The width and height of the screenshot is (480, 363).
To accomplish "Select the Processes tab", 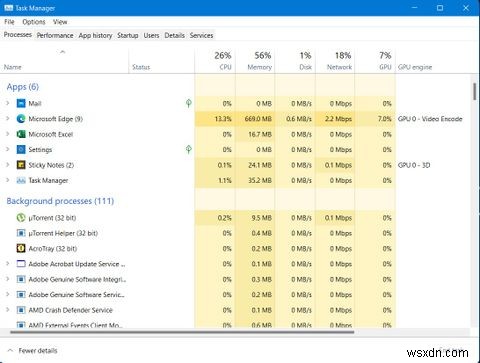I will (18, 35).
